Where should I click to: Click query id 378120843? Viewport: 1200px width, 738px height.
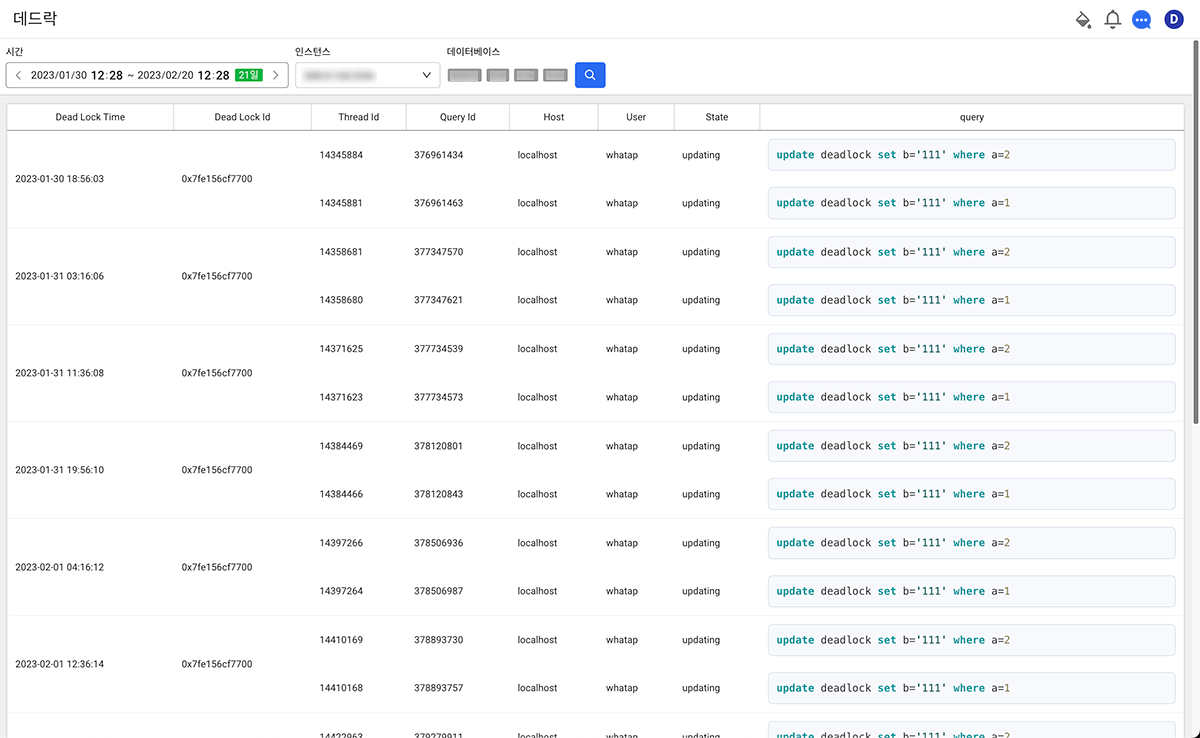[x=438, y=494]
